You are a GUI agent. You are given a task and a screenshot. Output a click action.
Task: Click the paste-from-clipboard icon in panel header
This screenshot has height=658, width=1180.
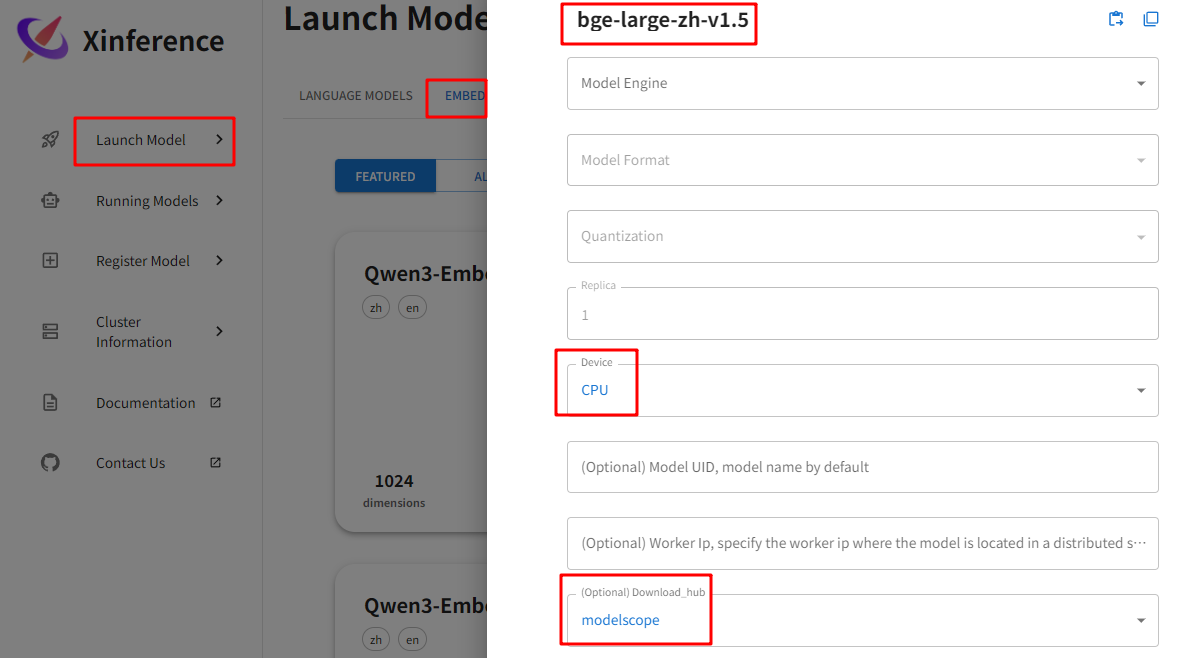1117,19
